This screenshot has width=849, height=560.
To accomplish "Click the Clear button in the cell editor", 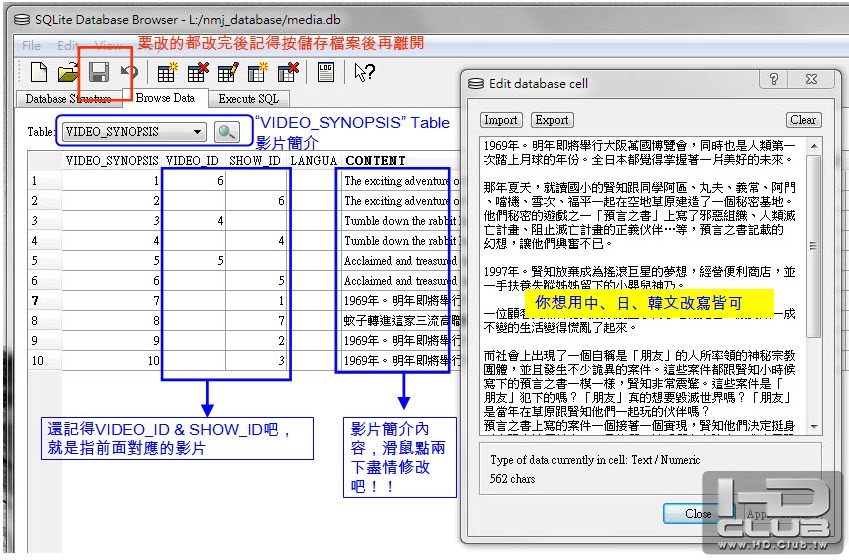I will (x=803, y=120).
